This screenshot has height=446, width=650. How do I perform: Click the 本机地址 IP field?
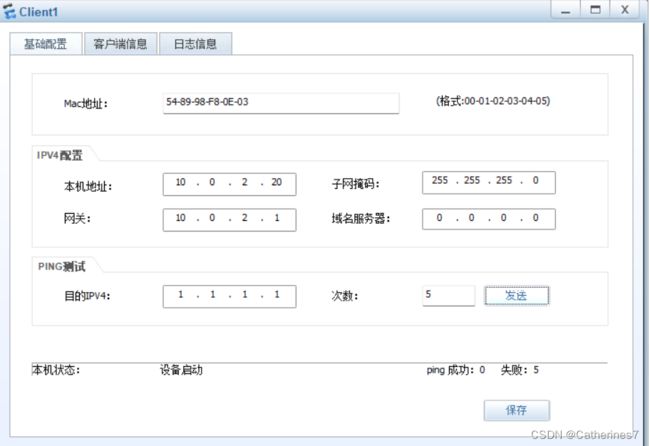click(x=229, y=184)
